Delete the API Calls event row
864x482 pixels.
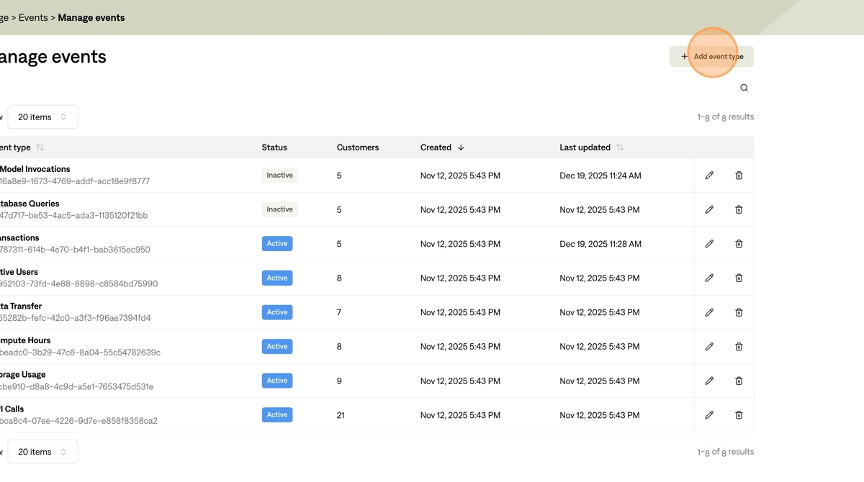click(739, 415)
